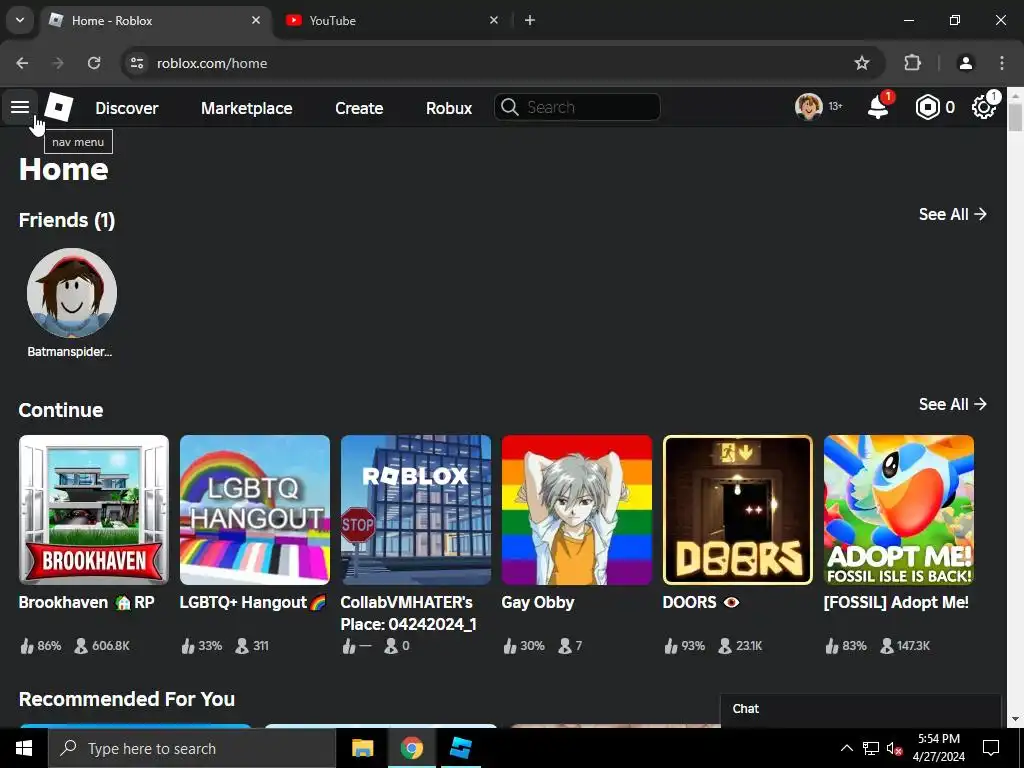Open the Chrome profile icon

[x=965, y=63]
